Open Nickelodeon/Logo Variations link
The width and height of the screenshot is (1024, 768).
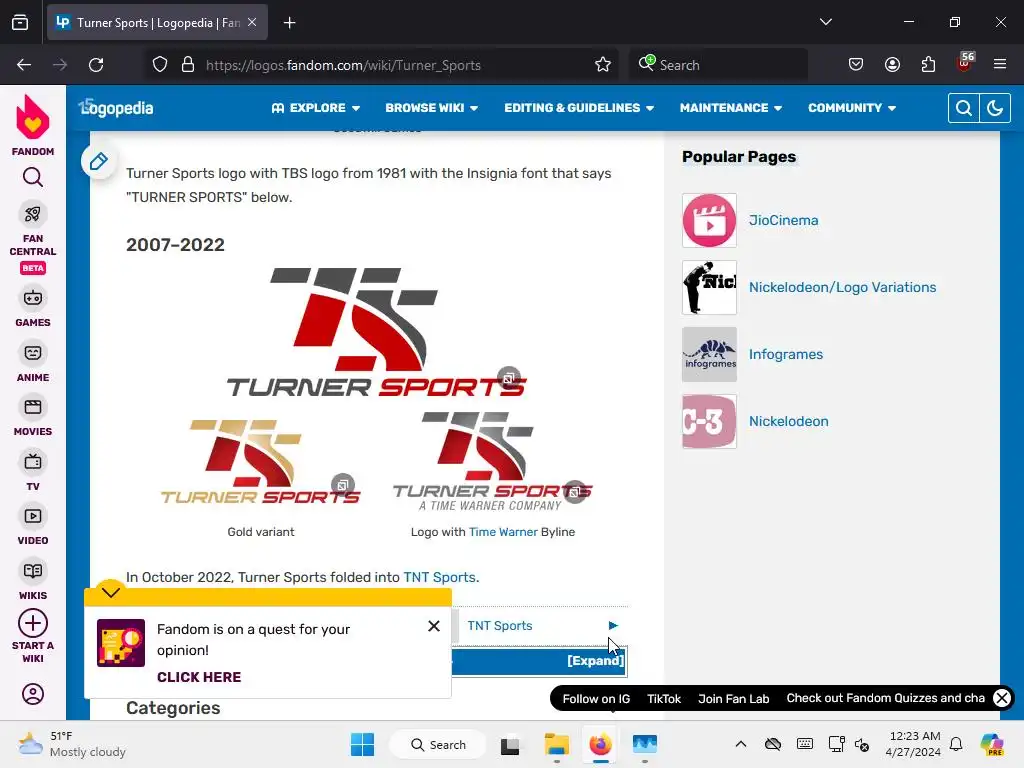pos(842,287)
